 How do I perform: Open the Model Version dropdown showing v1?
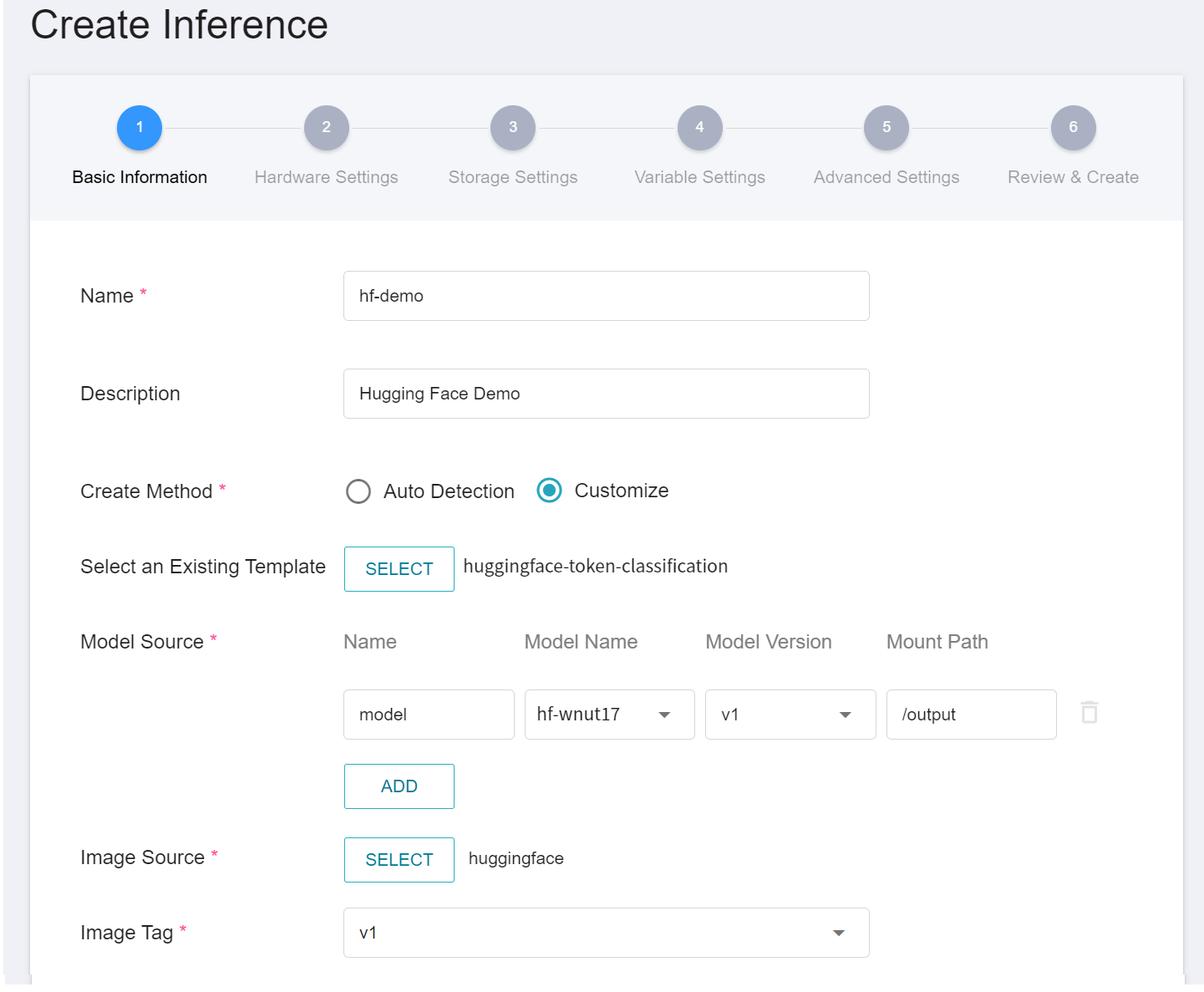790,715
